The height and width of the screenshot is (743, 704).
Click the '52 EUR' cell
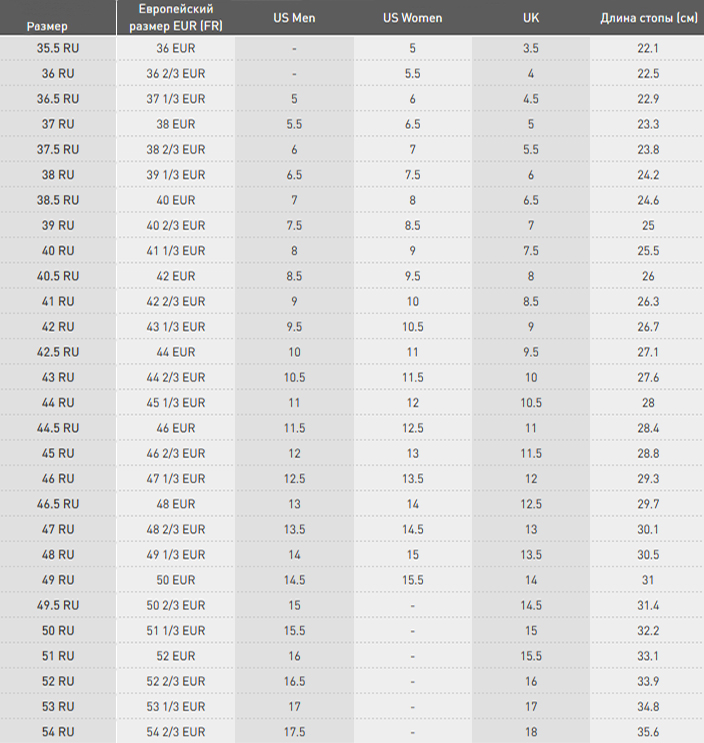176,656
